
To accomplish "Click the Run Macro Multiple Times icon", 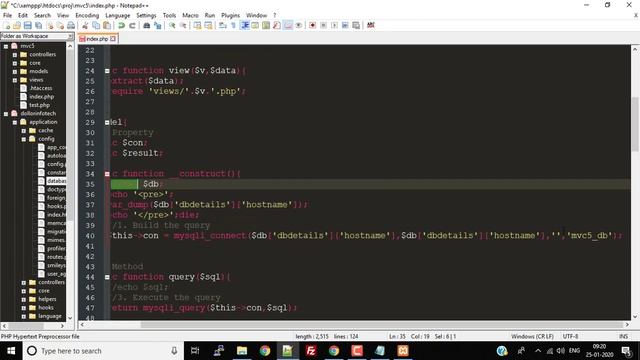I will click(x=345, y=25).
